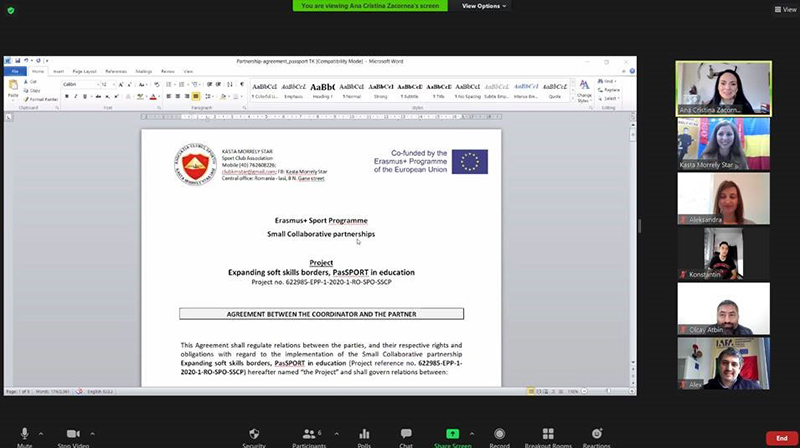
Task: Click the Replace command in Editing group
Action: (609, 90)
